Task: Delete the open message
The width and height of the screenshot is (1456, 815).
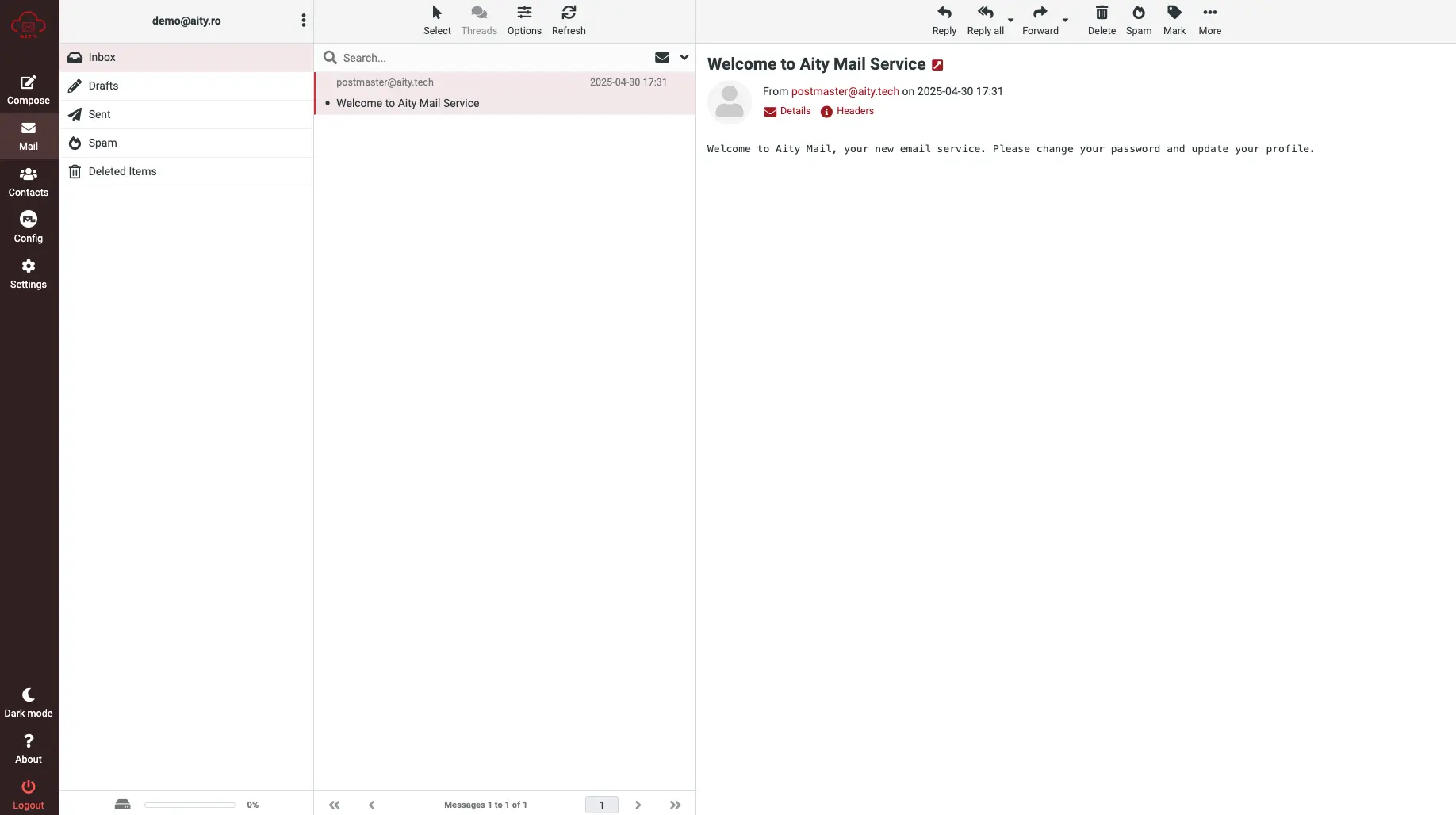Action: point(1102,21)
